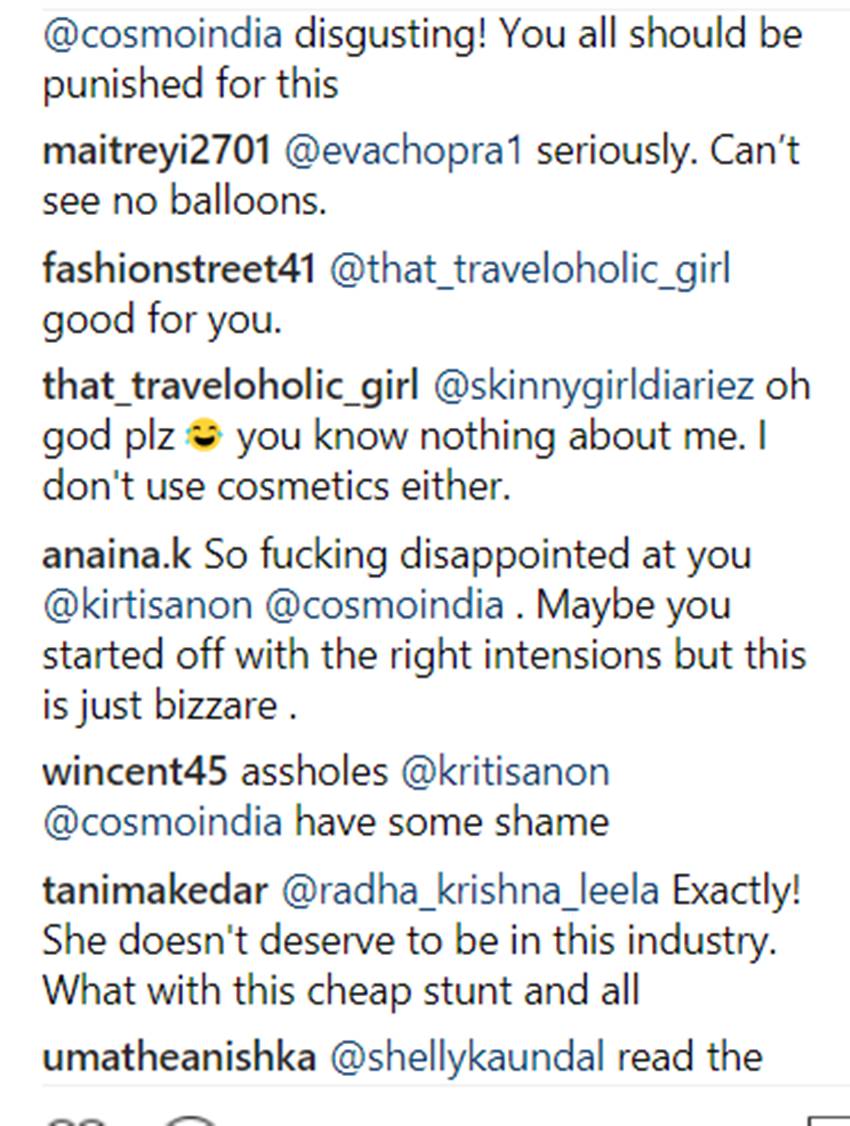Open wincent45's profile
The height and width of the screenshot is (1126, 850).
(135, 772)
